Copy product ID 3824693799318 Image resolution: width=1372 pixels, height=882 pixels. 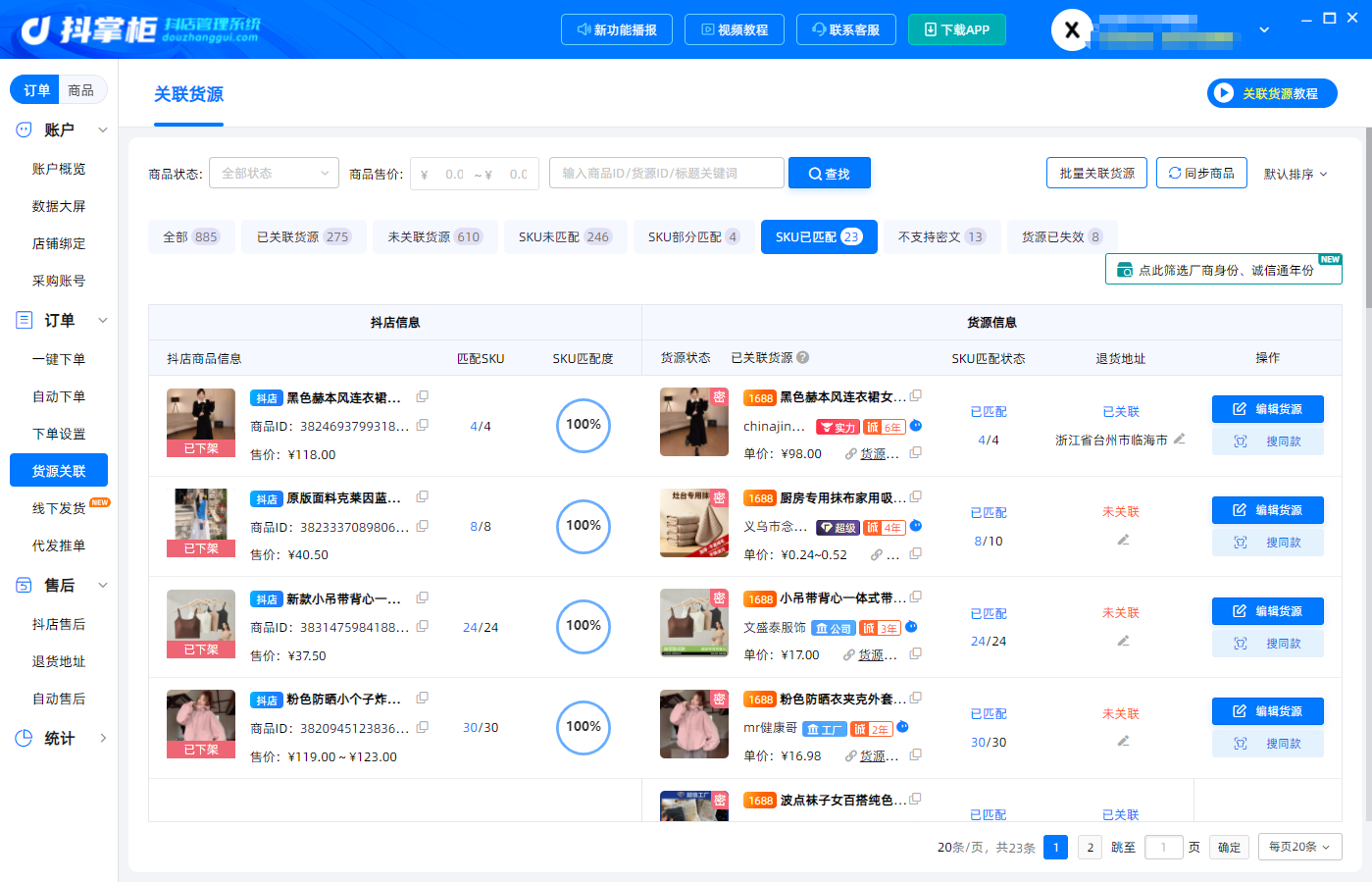click(x=423, y=426)
